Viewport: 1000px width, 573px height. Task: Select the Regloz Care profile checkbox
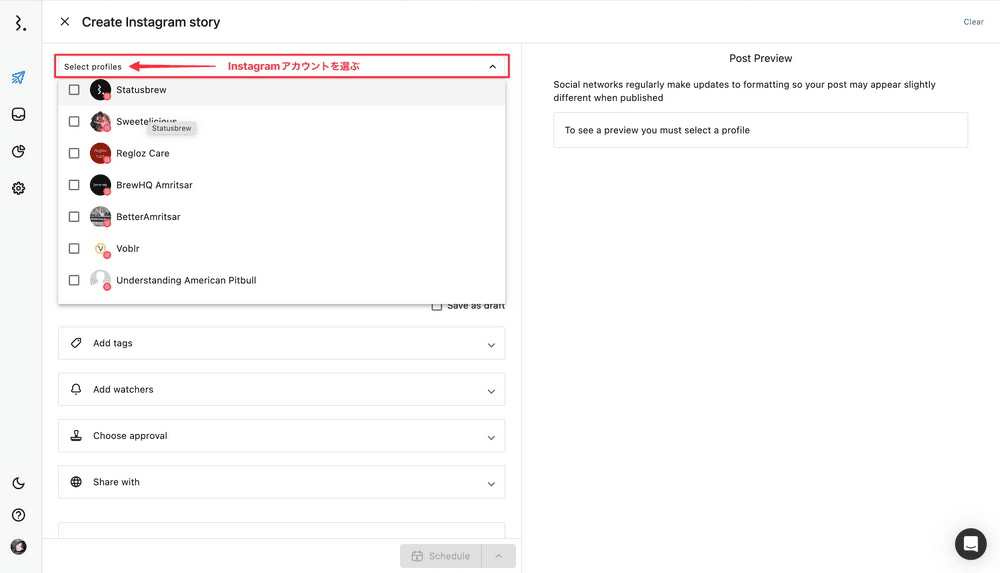[x=74, y=153]
